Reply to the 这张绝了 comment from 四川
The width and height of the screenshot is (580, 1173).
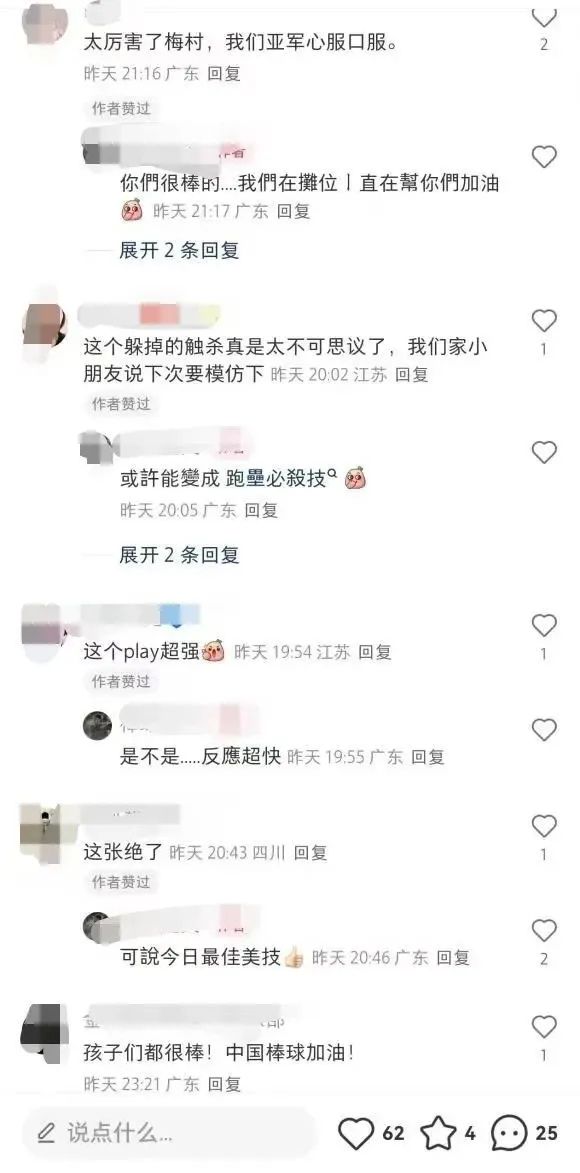(x=311, y=852)
